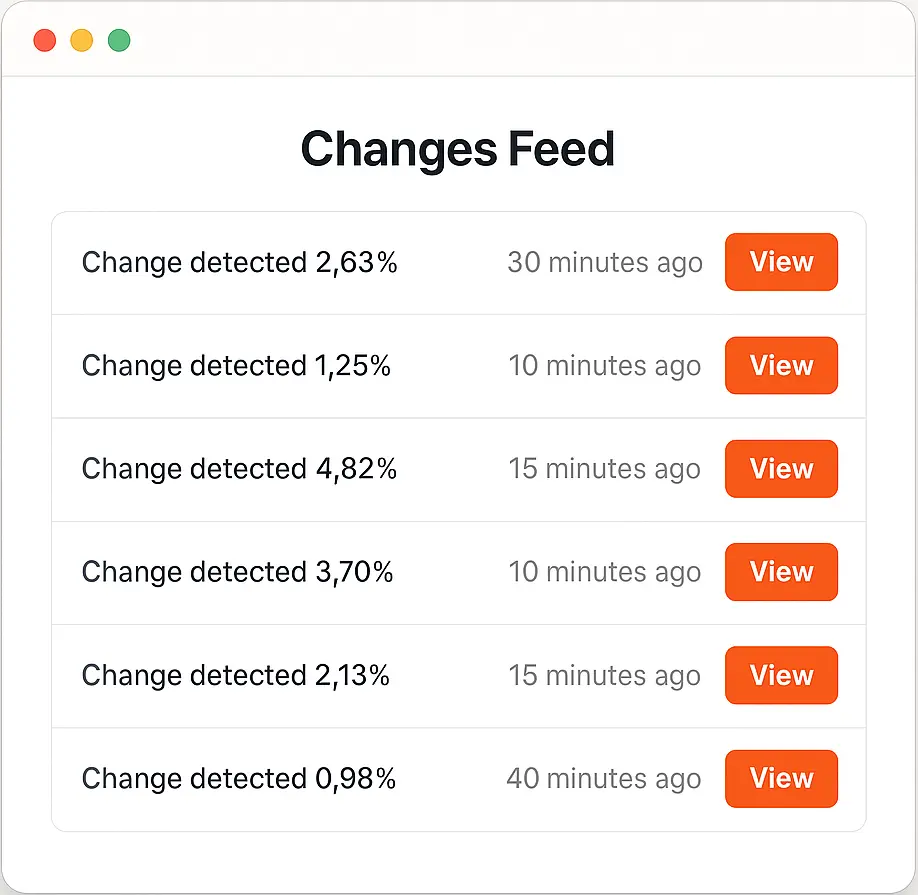The height and width of the screenshot is (895, 918).
Task: Click the View button for 2,13% change
Action: (x=781, y=675)
